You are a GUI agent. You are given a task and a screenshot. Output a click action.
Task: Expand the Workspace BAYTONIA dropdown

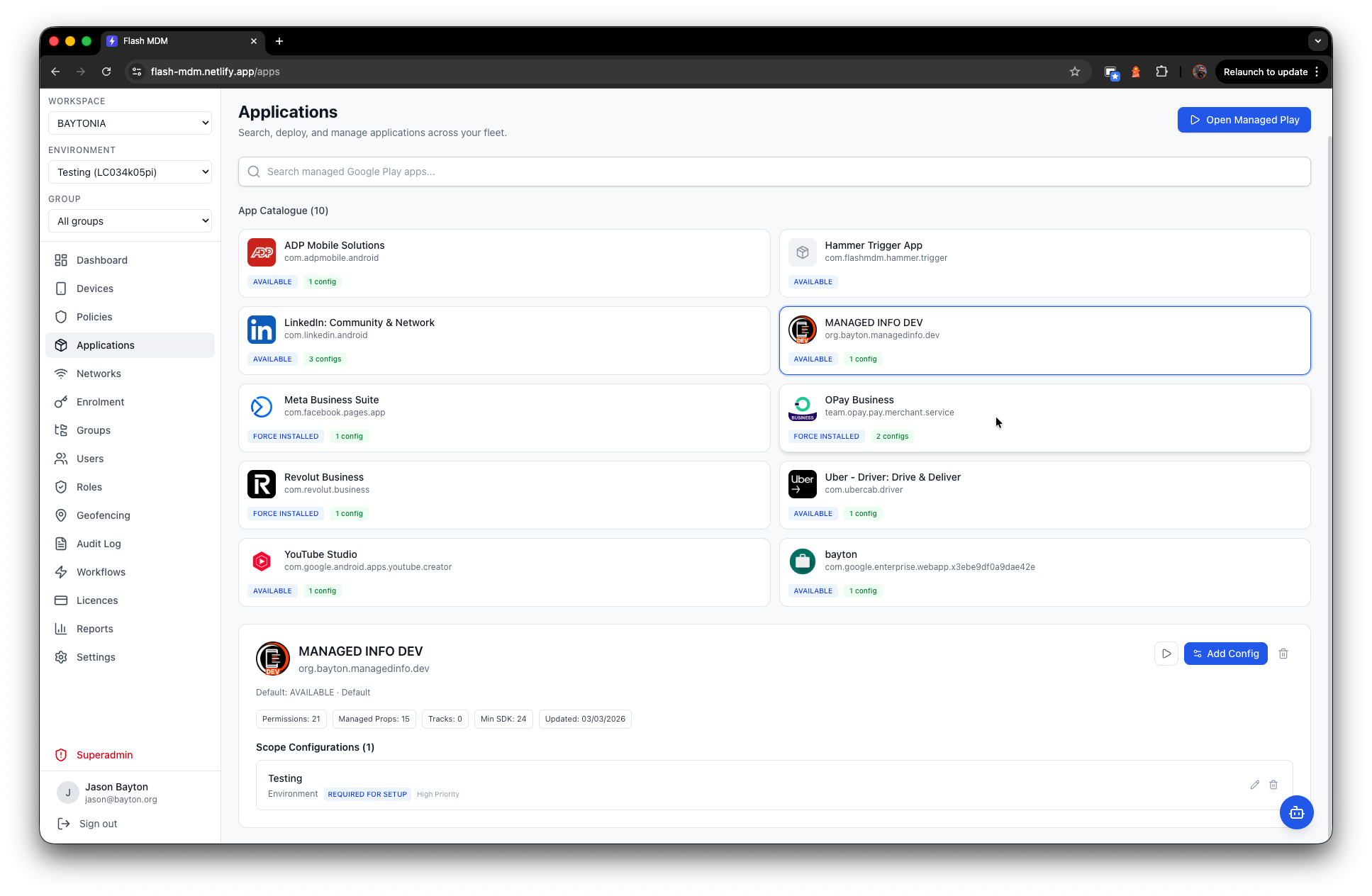[130, 123]
